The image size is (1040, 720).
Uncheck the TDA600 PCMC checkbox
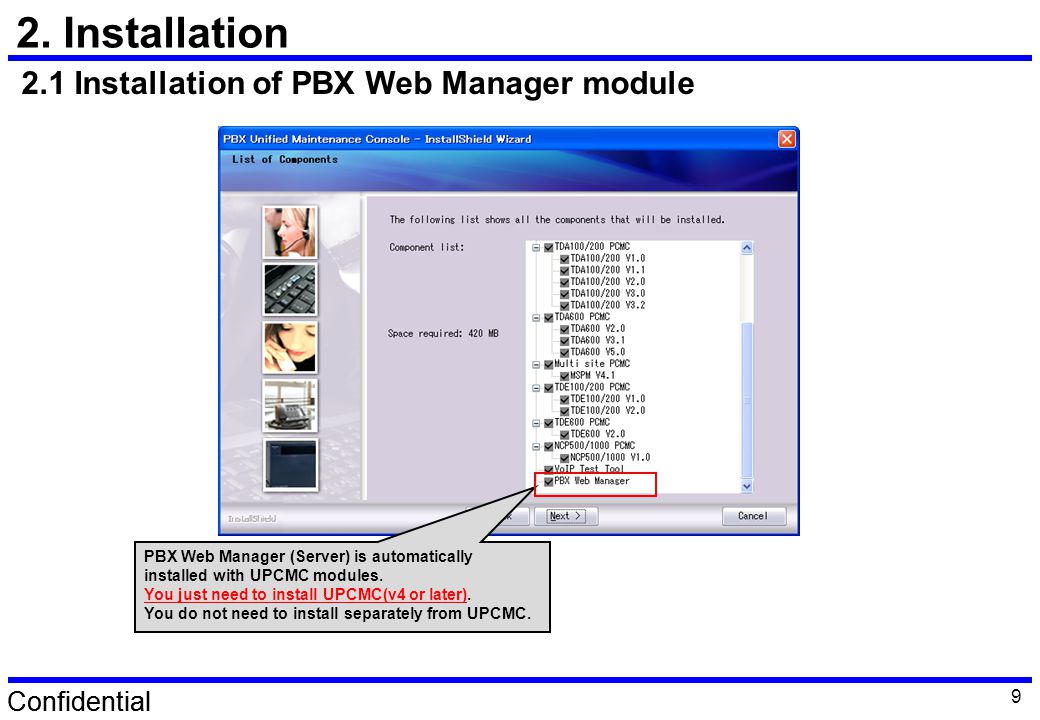click(x=549, y=318)
